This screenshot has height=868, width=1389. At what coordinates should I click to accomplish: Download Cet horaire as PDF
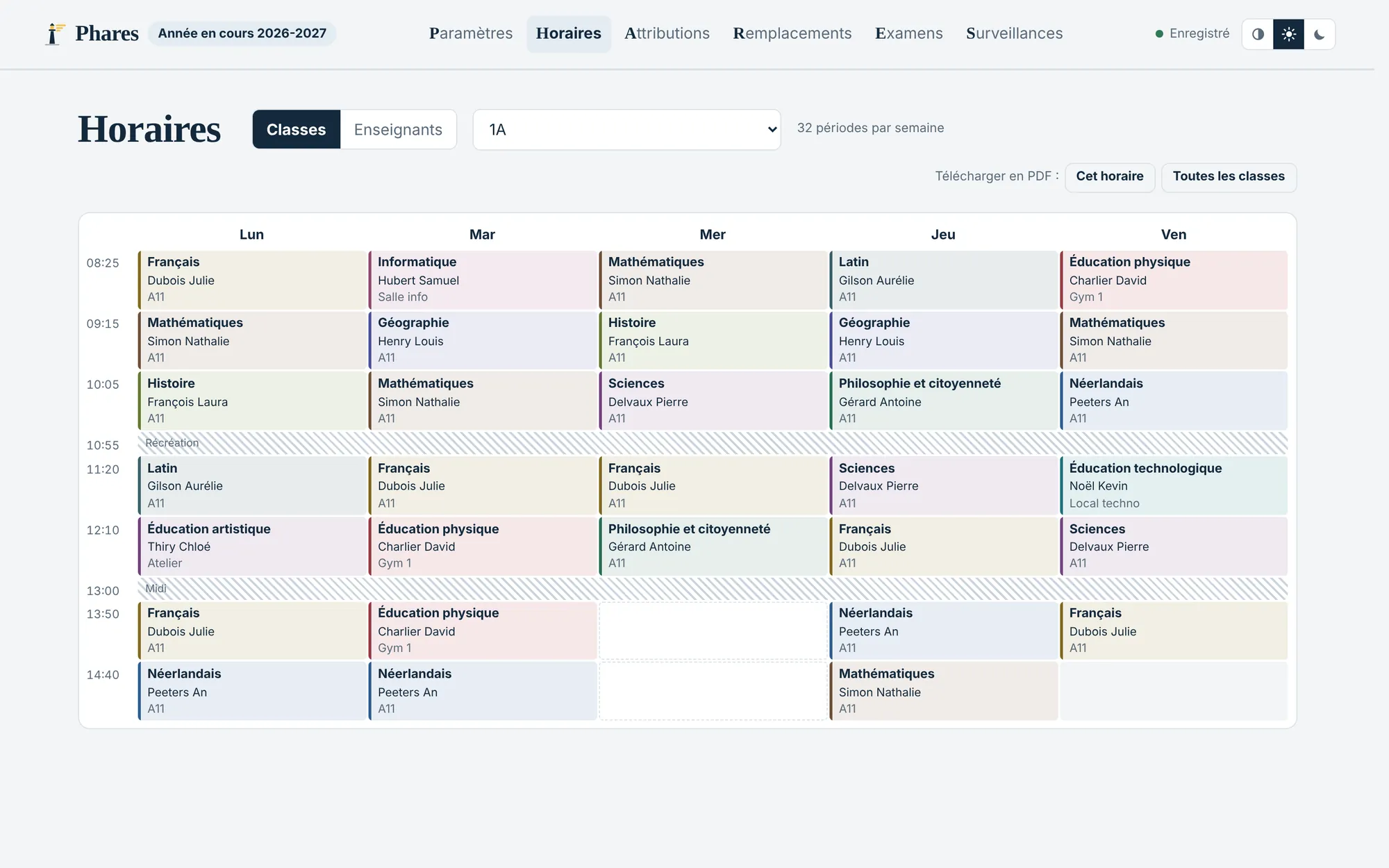(x=1110, y=176)
